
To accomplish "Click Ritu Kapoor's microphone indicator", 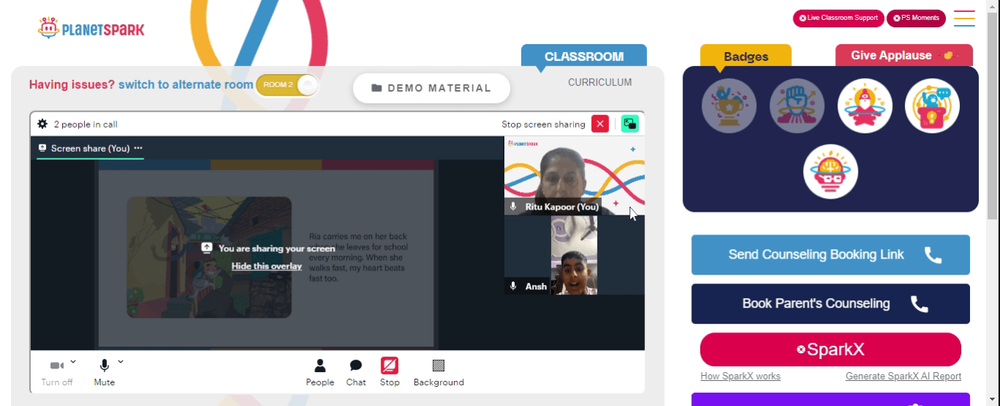I will pos(513,207).
